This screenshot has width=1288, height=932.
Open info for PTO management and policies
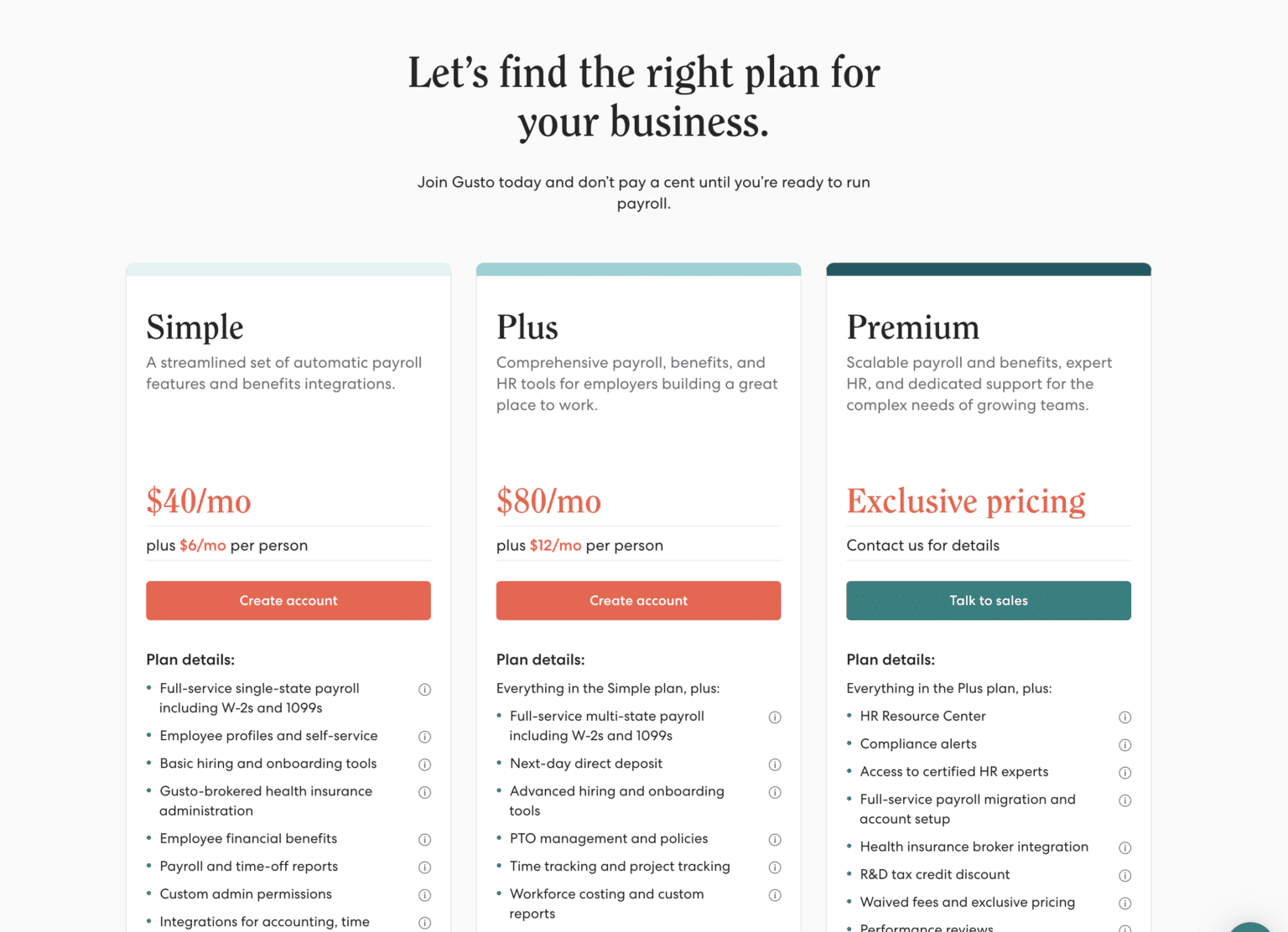(x=775, y=840)
